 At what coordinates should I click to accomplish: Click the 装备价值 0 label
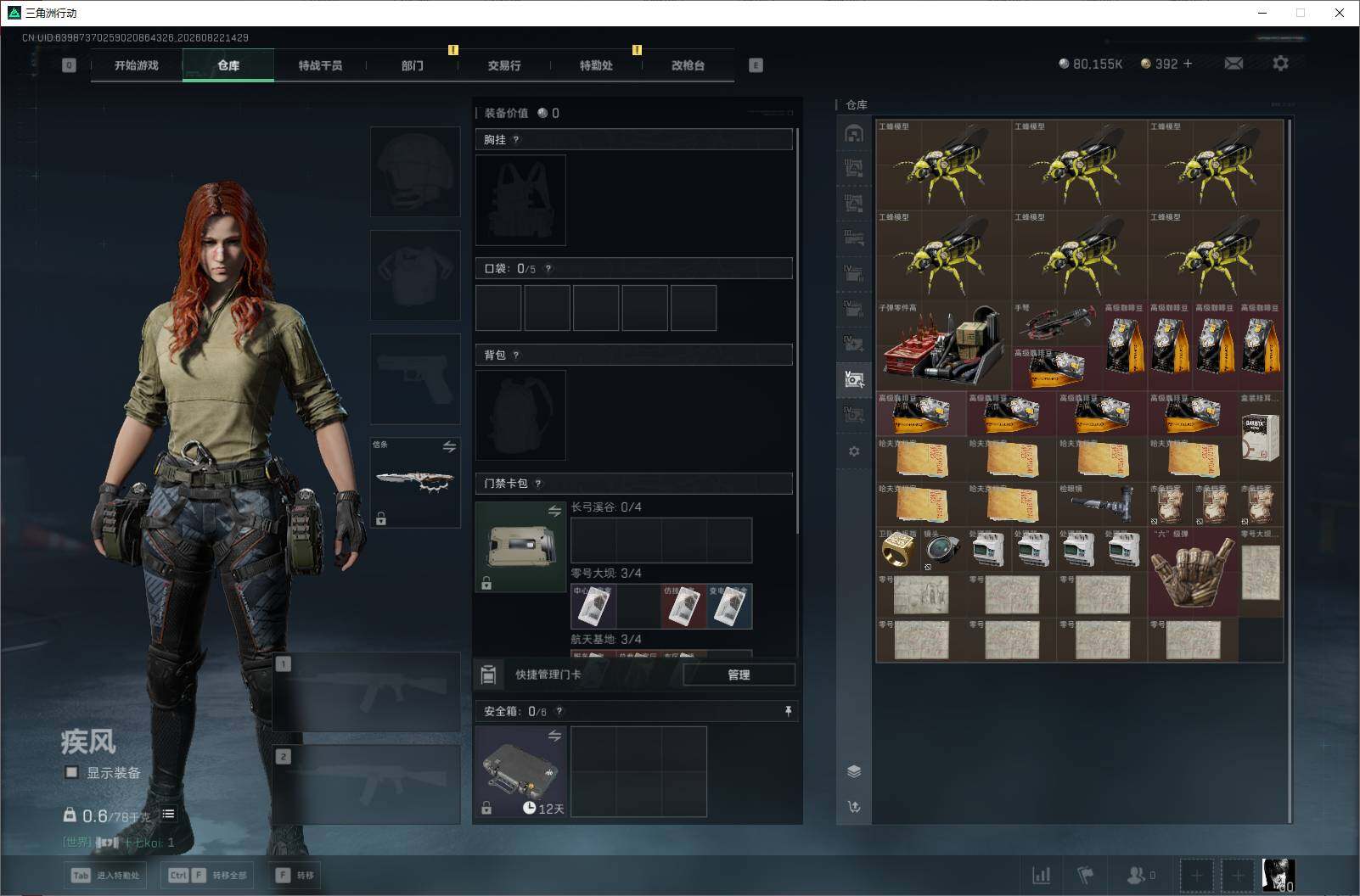coord(522,114)
